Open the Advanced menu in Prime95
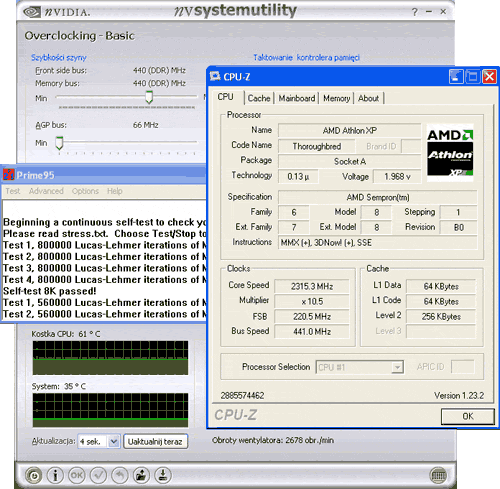The width and height of the screenshot is (500, 489). [46, 191]
